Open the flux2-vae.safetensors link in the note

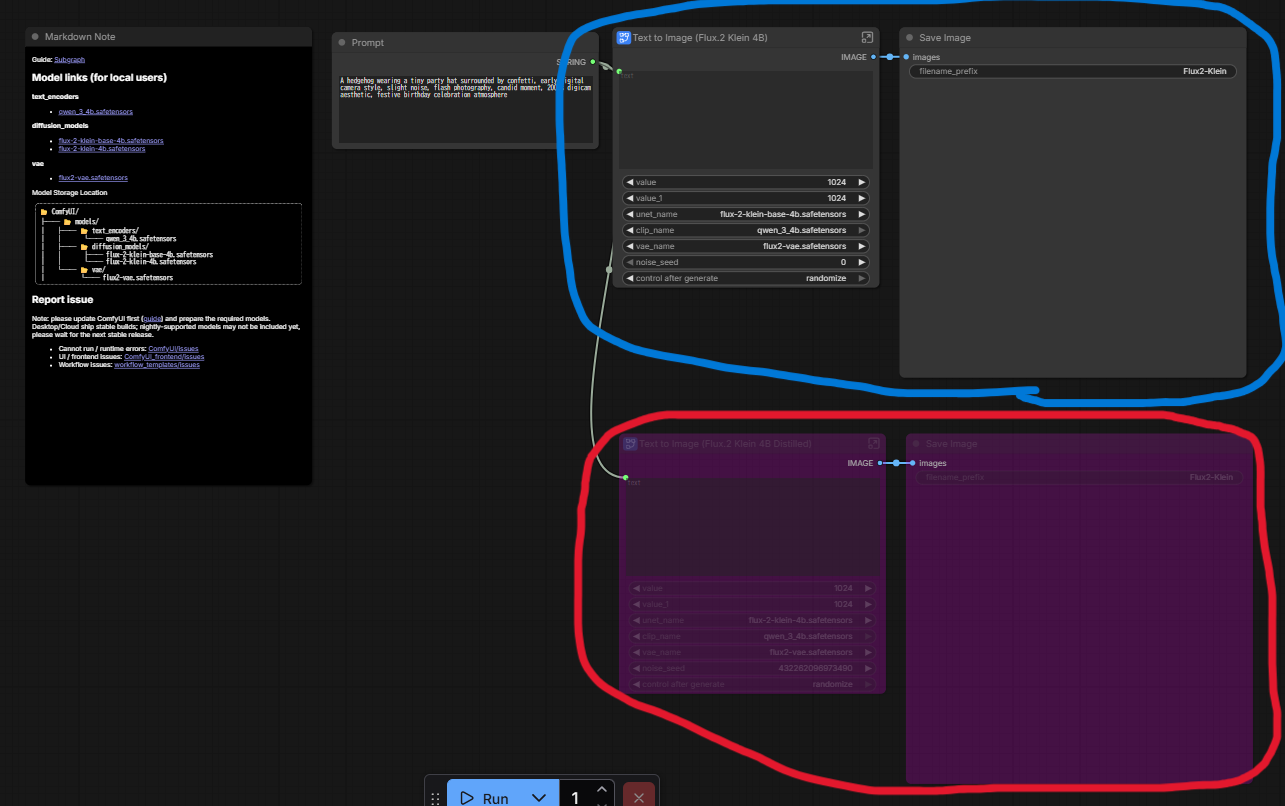point(93,178)
